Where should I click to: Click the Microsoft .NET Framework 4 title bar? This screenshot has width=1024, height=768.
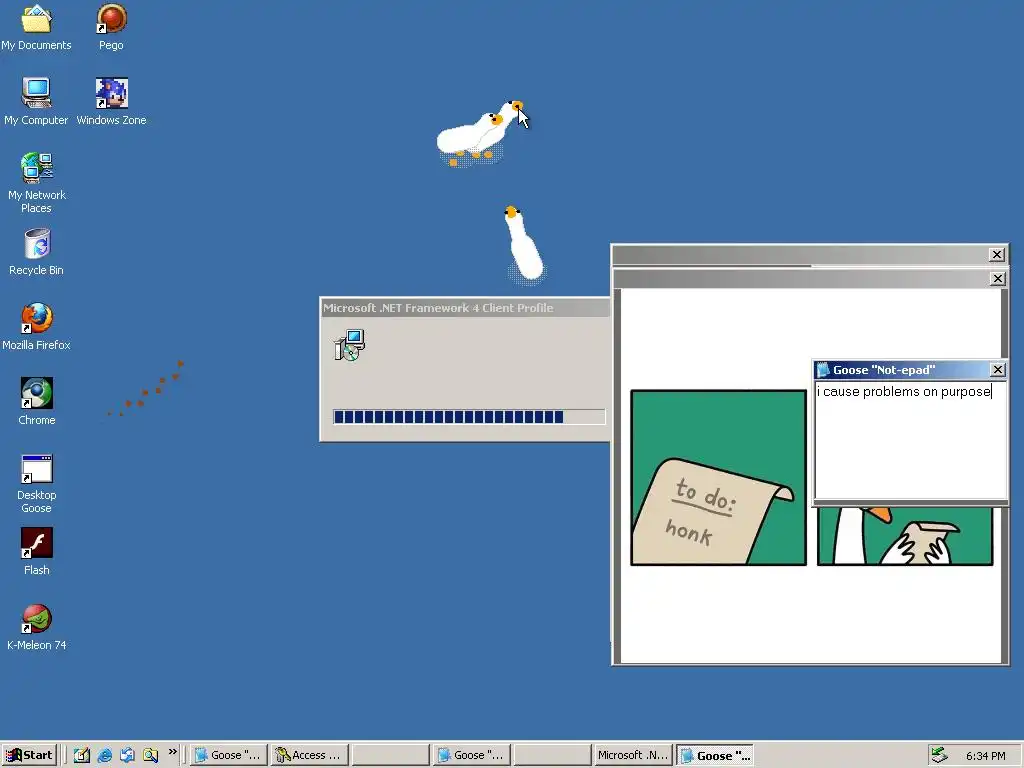[x=466, y=308]
